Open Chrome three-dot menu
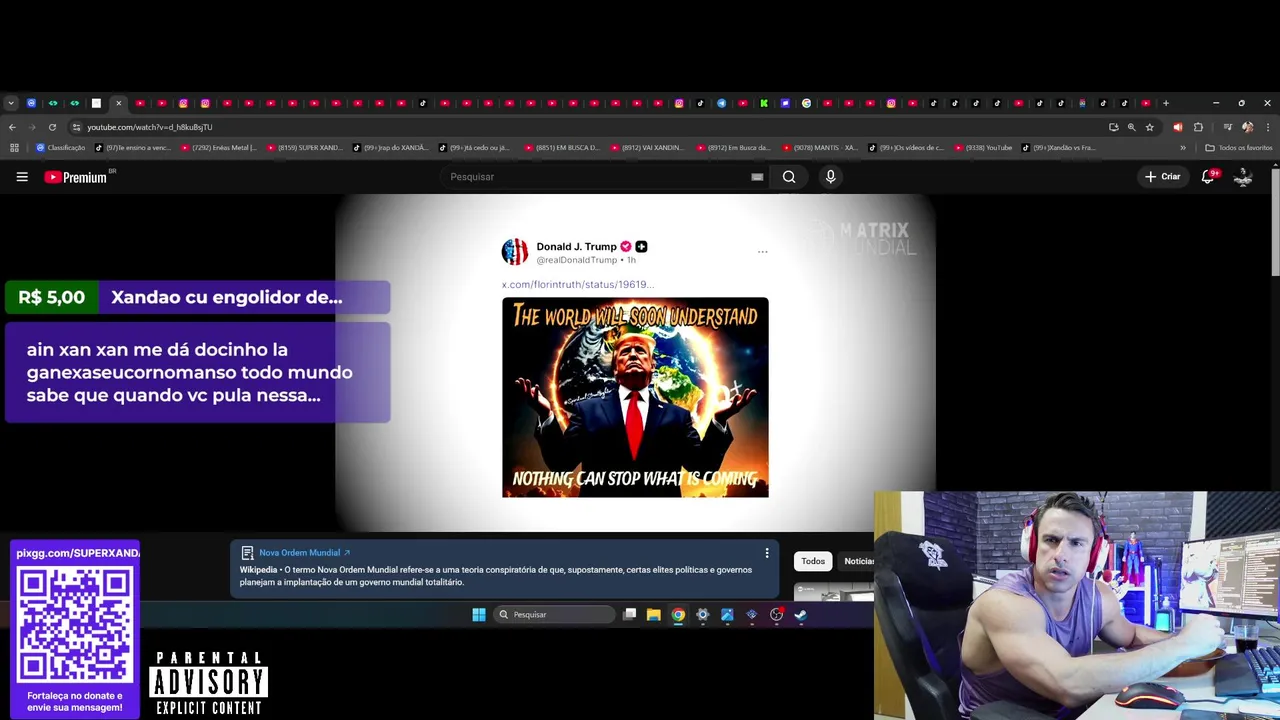The width and height of the screenshot is (1280, 720). 1268,127
